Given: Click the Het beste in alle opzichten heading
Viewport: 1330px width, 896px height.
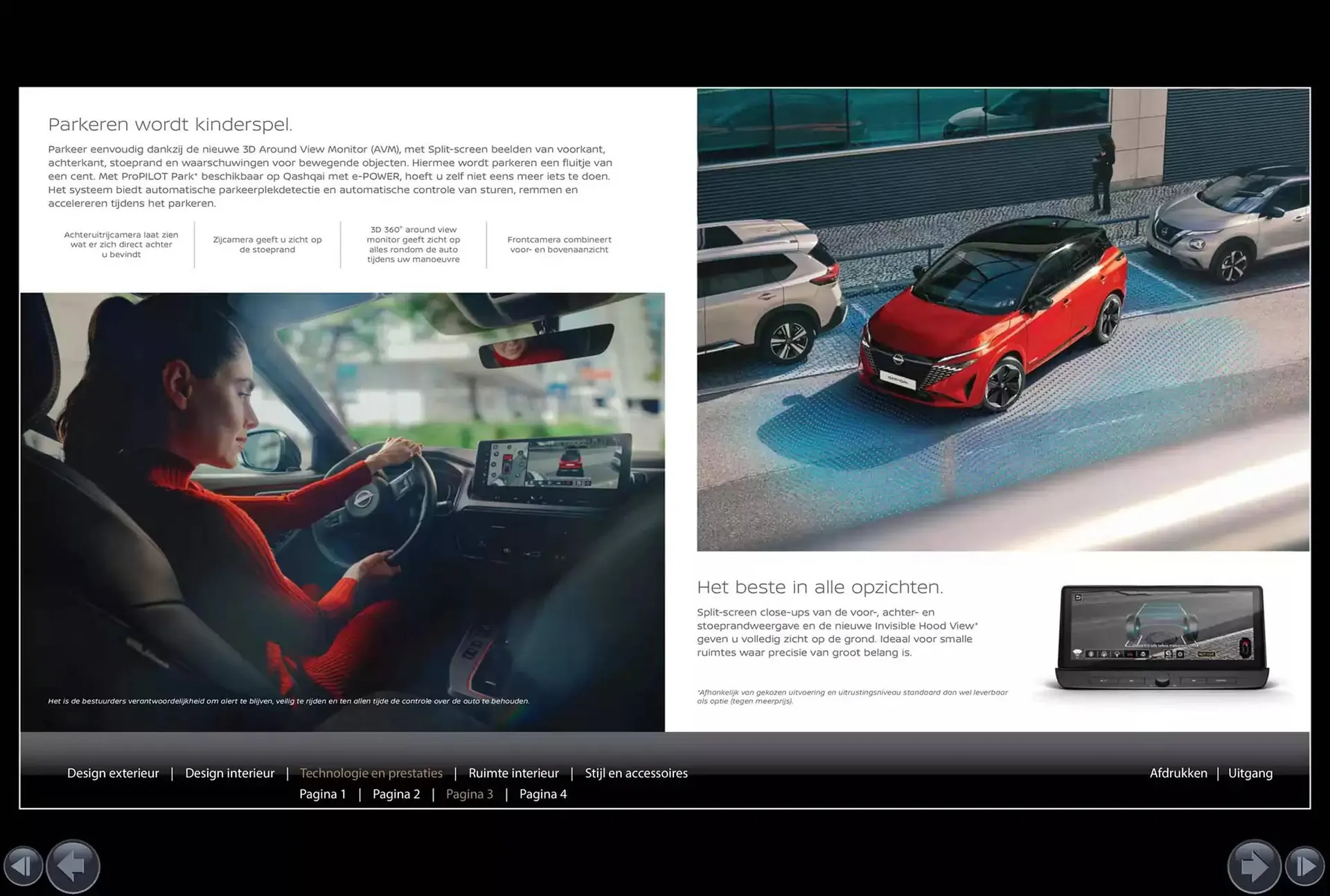Looking at the screenshot, I should (x=820, y=586).
